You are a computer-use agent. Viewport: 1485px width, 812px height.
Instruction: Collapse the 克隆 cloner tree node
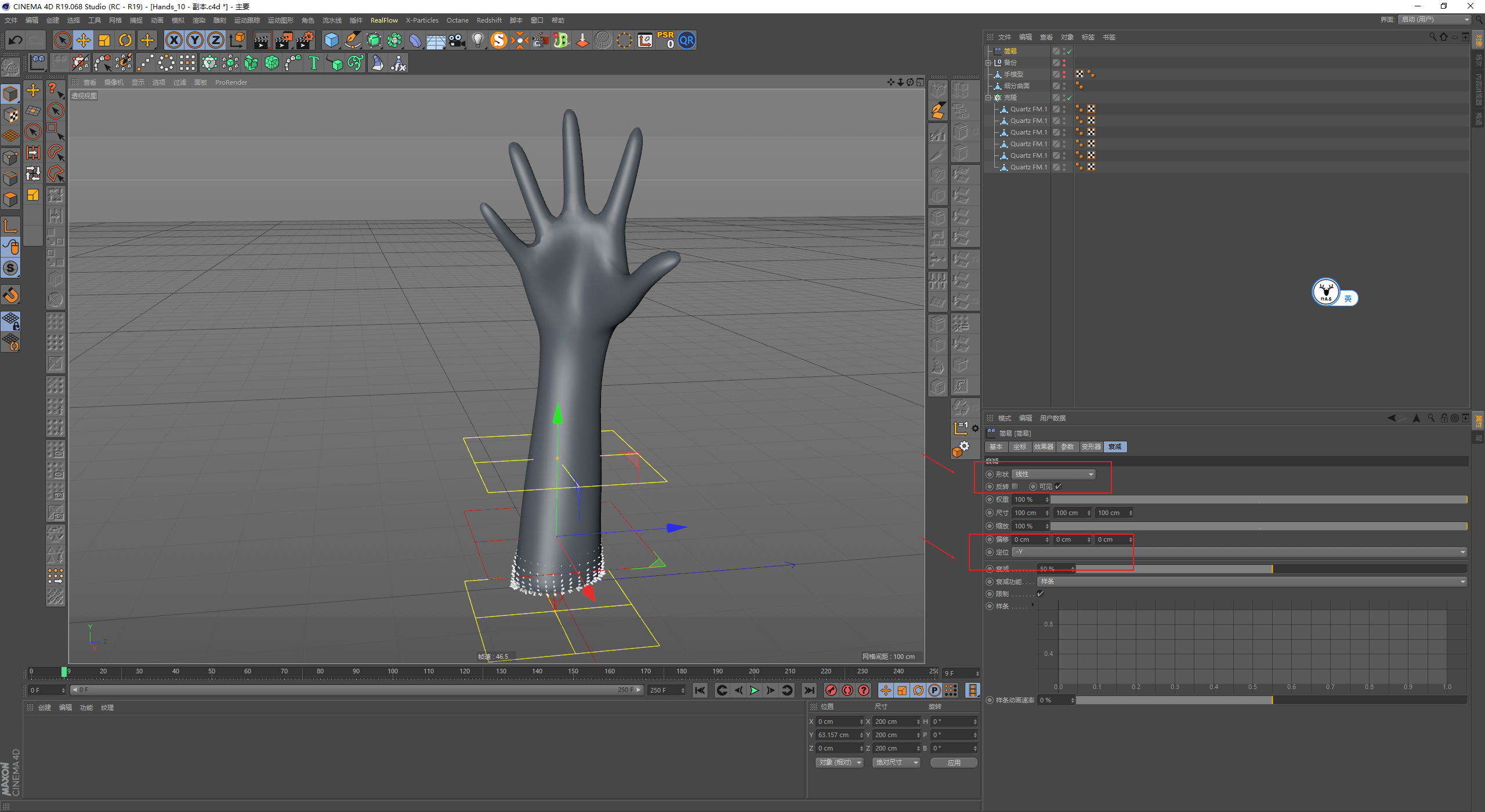(988, 97)
